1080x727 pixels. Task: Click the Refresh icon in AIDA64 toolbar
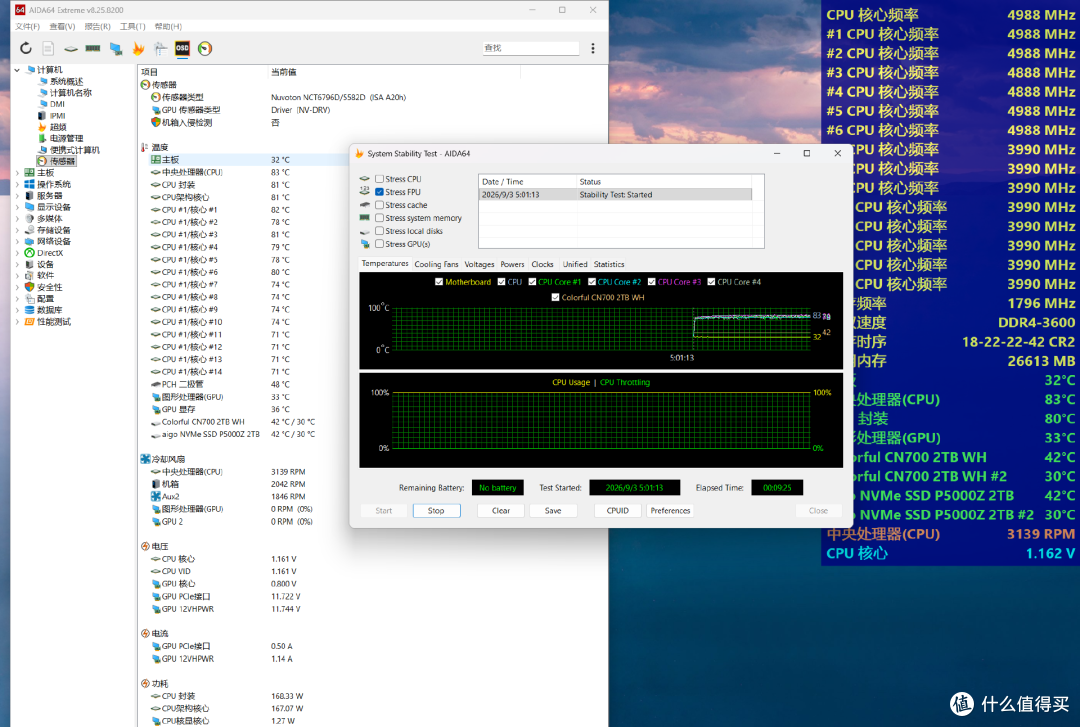[25, 48]
